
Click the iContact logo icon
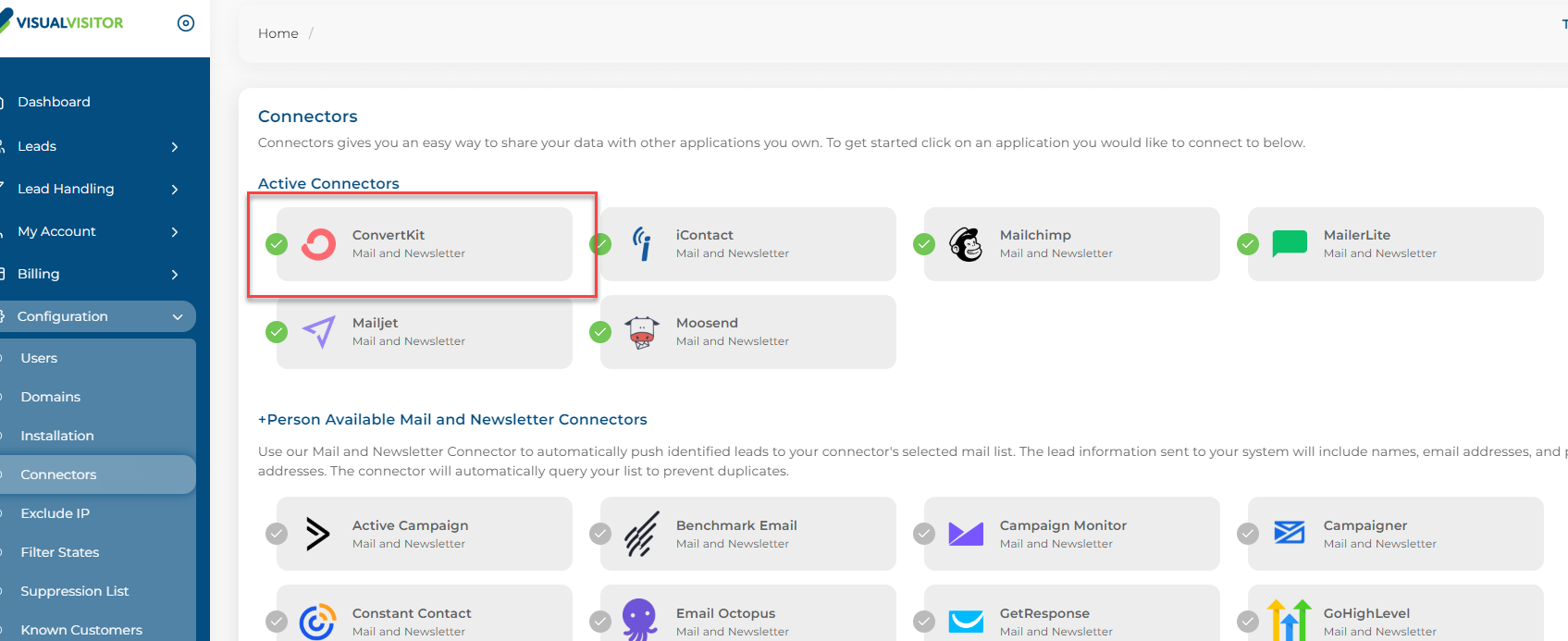pyautogui.click(x=642, y=244)
